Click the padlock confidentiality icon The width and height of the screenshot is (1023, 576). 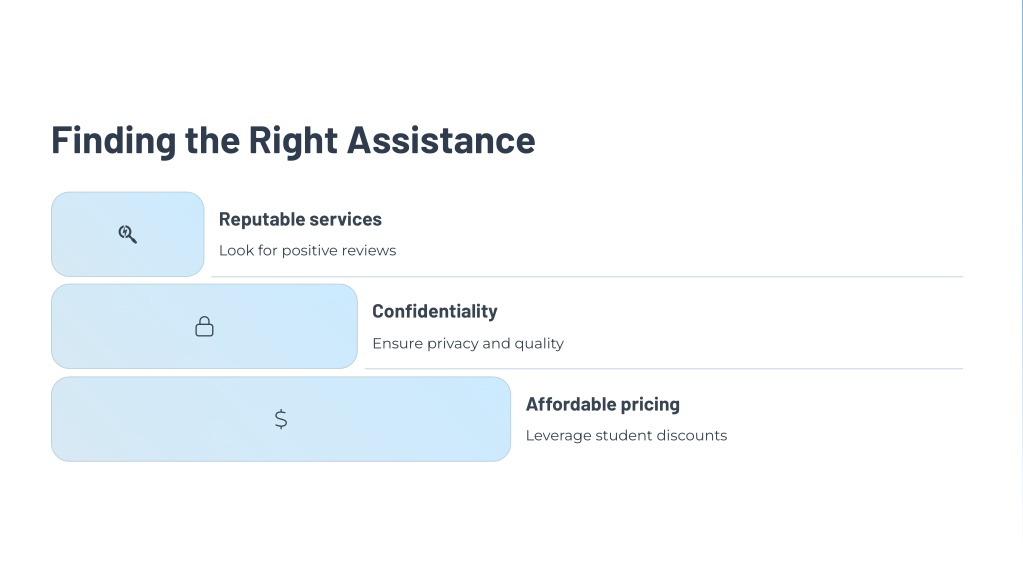click(x=204, y=326)
